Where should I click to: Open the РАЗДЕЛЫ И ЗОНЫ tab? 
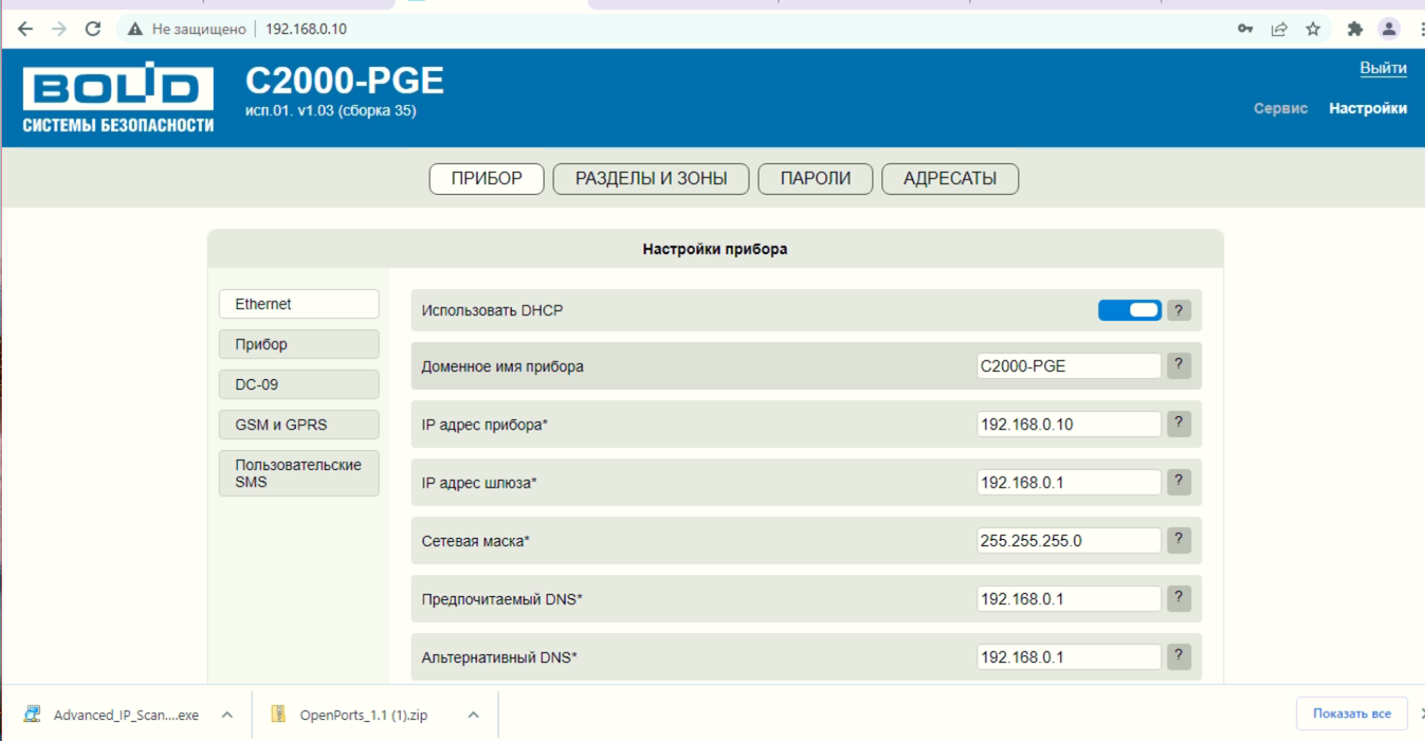[x=651, y=179]
